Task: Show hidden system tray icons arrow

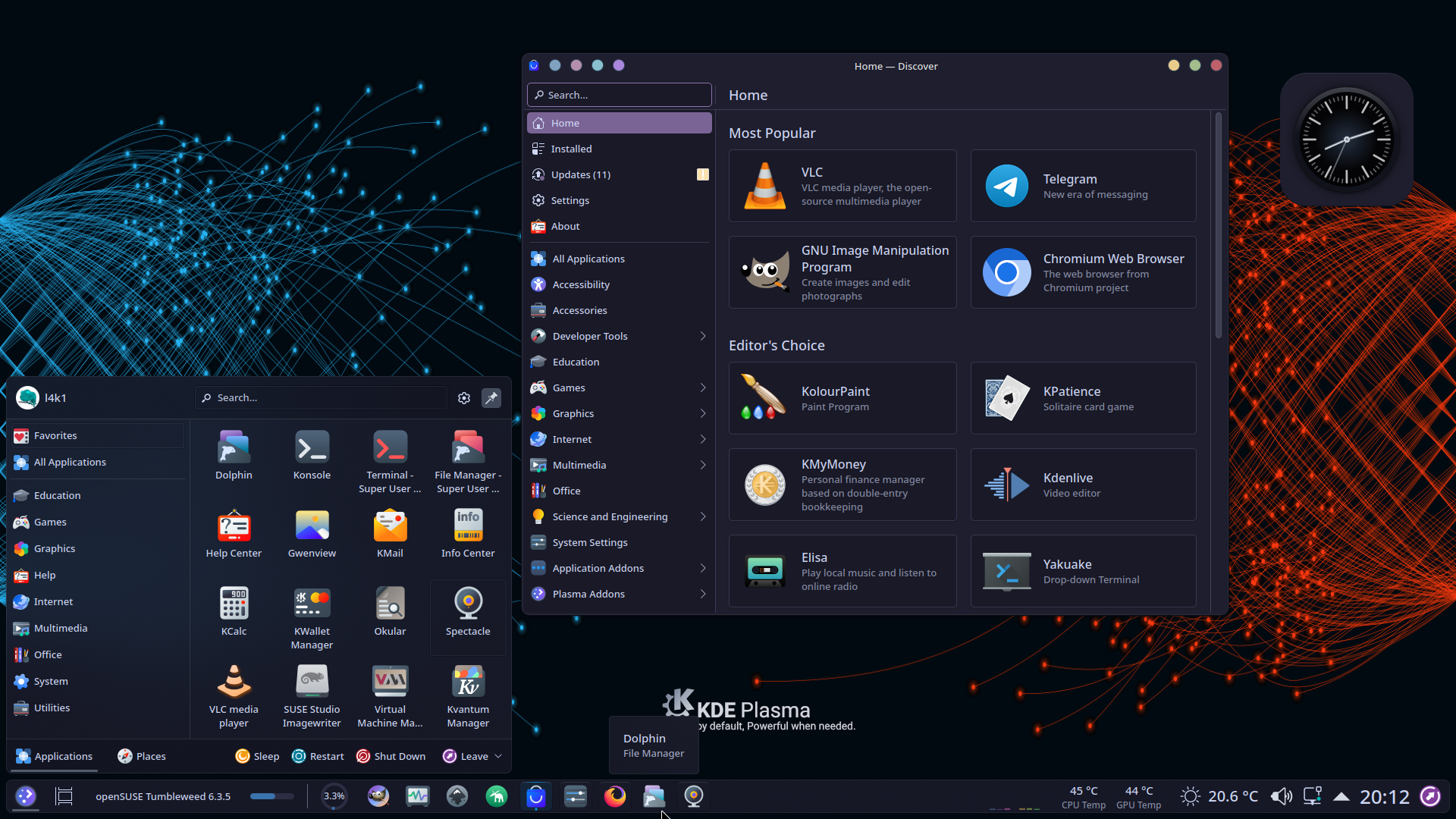Action: point(1341,796)
